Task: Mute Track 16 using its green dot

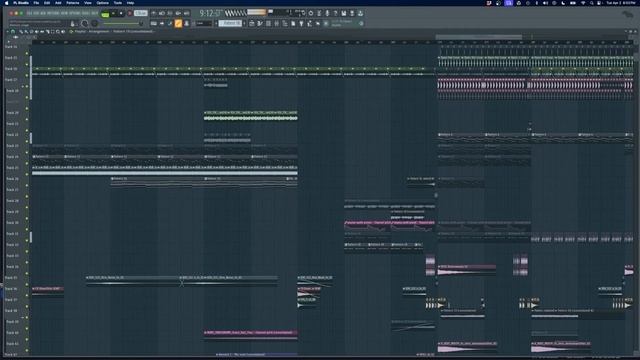Action: coord(27,75)
